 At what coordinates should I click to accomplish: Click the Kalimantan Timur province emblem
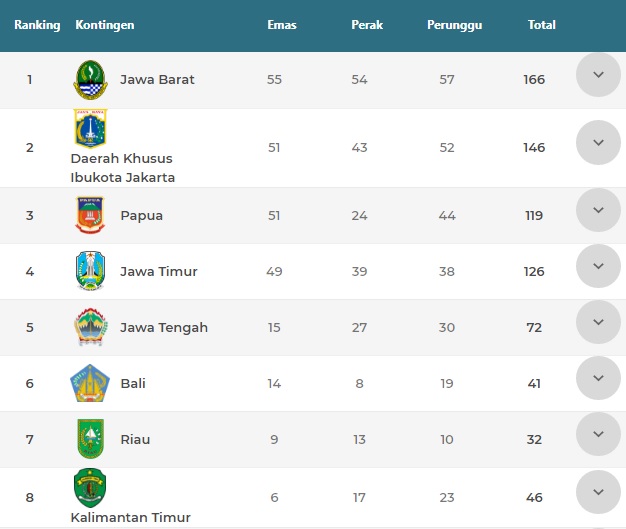click(90, 488)
